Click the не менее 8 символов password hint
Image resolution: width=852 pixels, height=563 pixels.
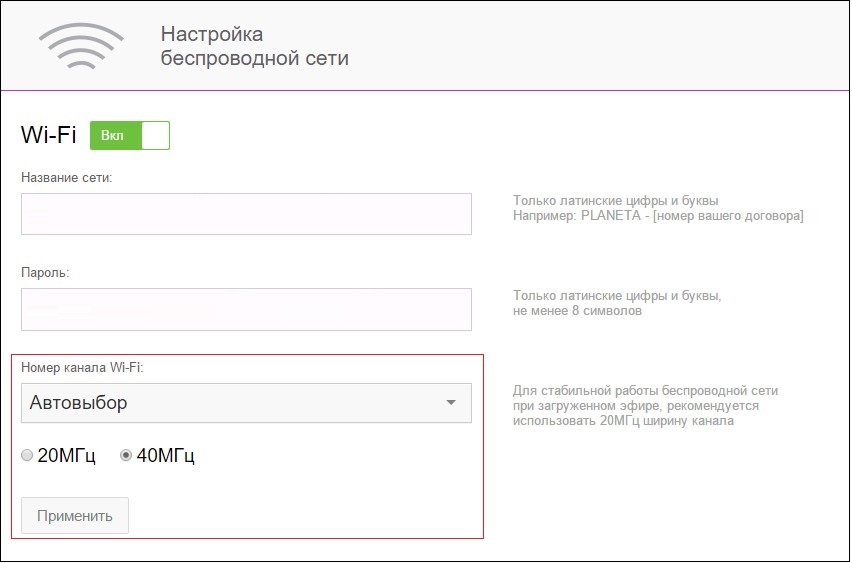pyautogui.click(x=577, y=311)
